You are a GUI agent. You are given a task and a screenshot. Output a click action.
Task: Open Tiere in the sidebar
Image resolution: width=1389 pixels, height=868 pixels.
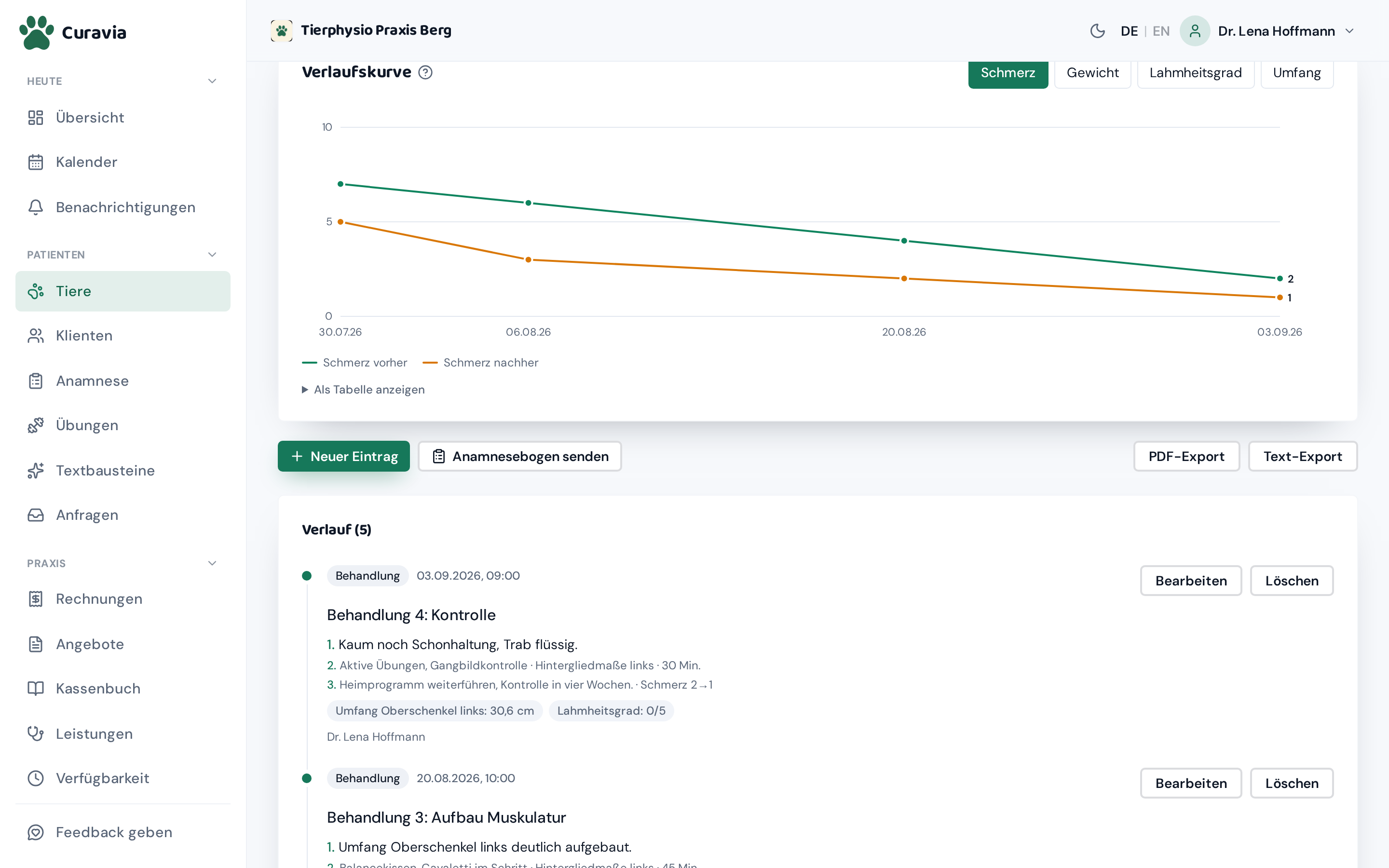click(x=123, y=291)
